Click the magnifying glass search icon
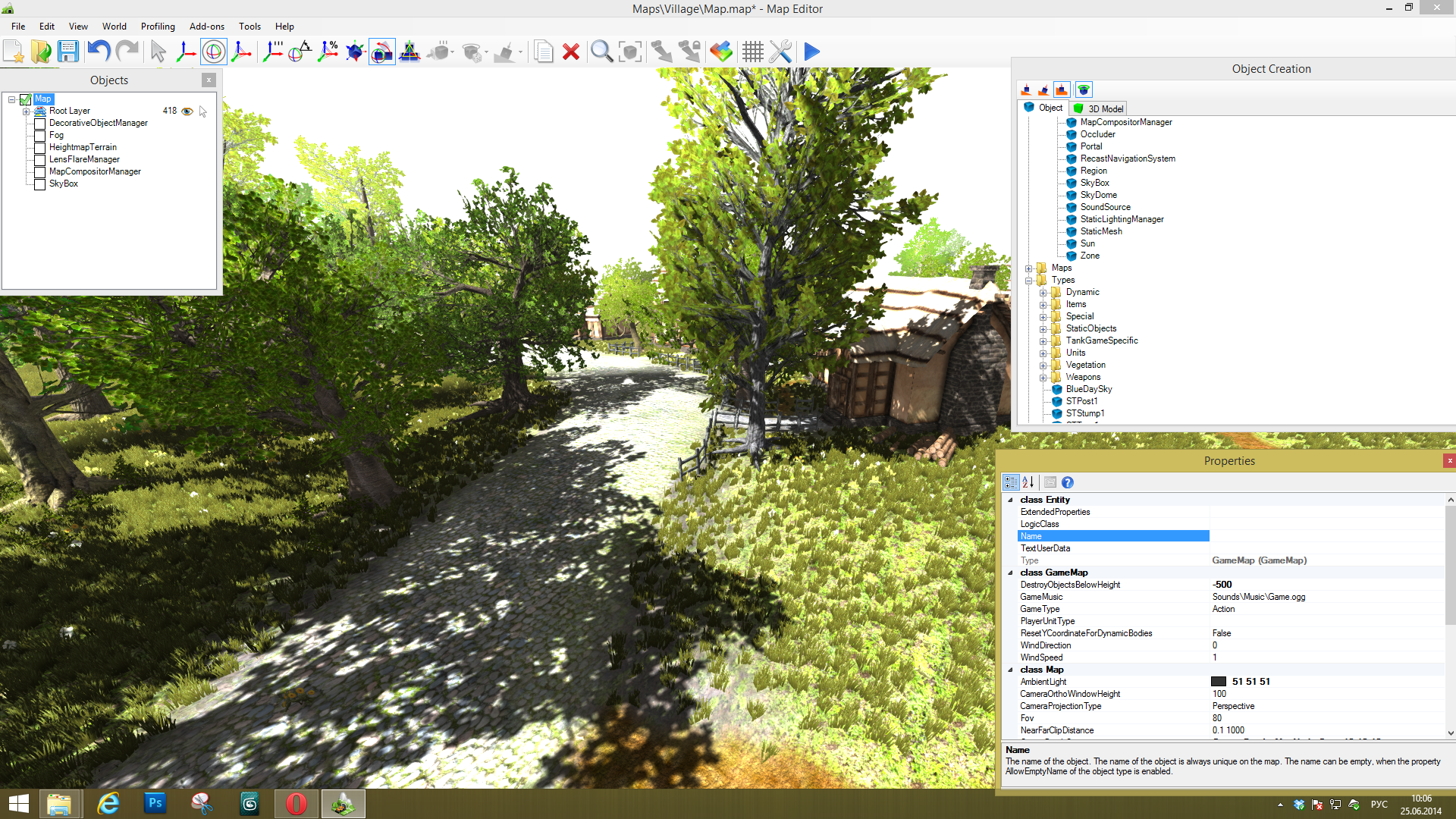Image resolution: width=1456 pixels, height=819 pixels. pyautogui.click(x=601, y=52)
